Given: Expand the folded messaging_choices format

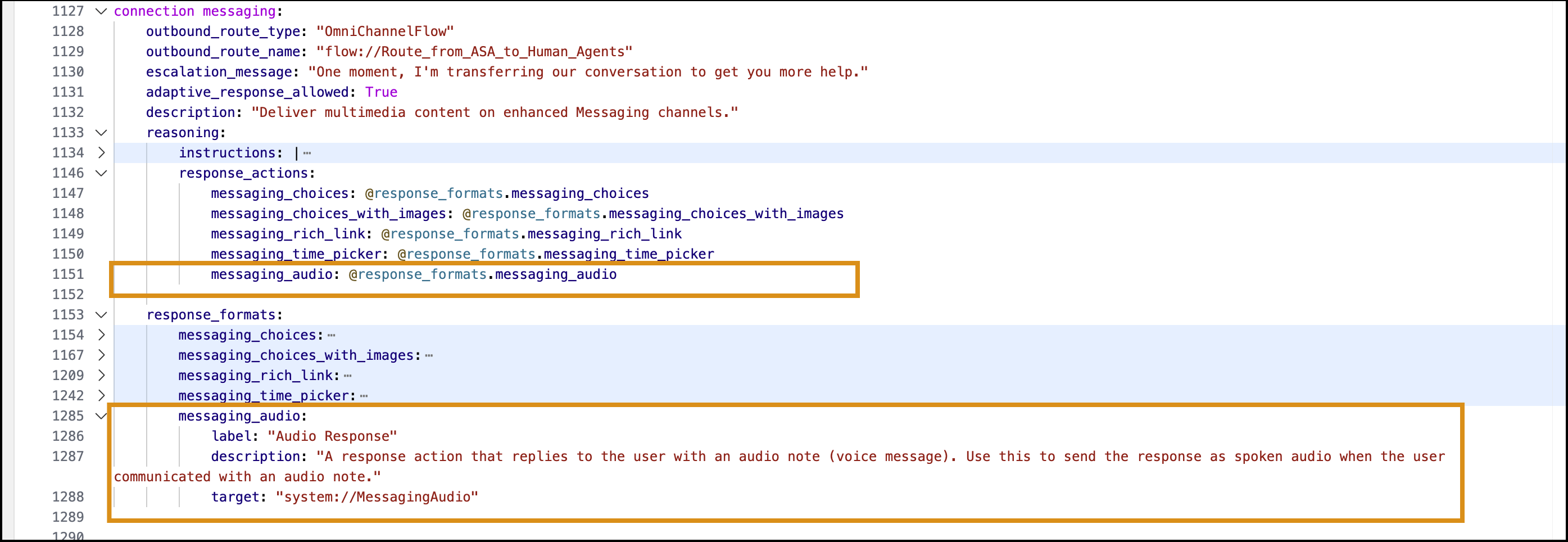Looking at the screenshot, I should [102, 335].
